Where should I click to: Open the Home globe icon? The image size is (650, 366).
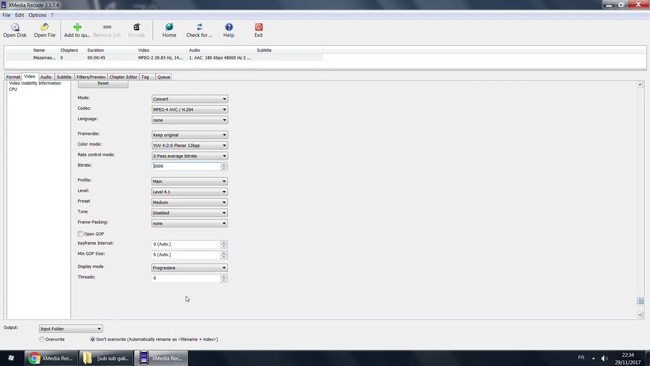point(169,30)
